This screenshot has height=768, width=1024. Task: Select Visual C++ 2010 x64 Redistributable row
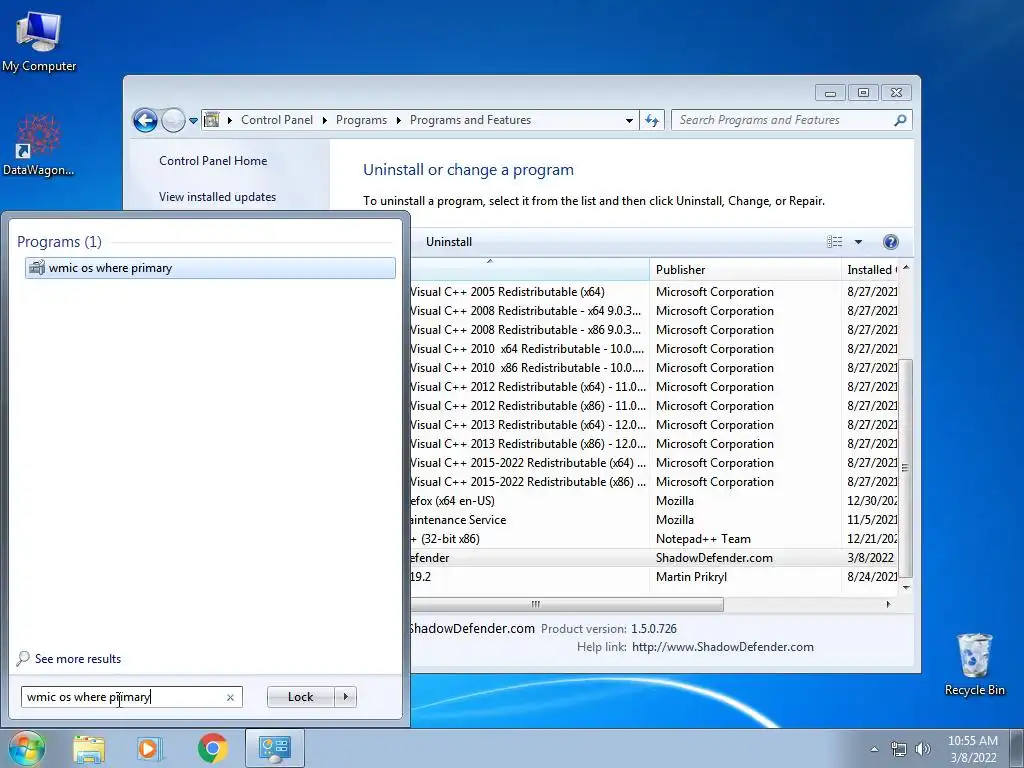point(653,349)
